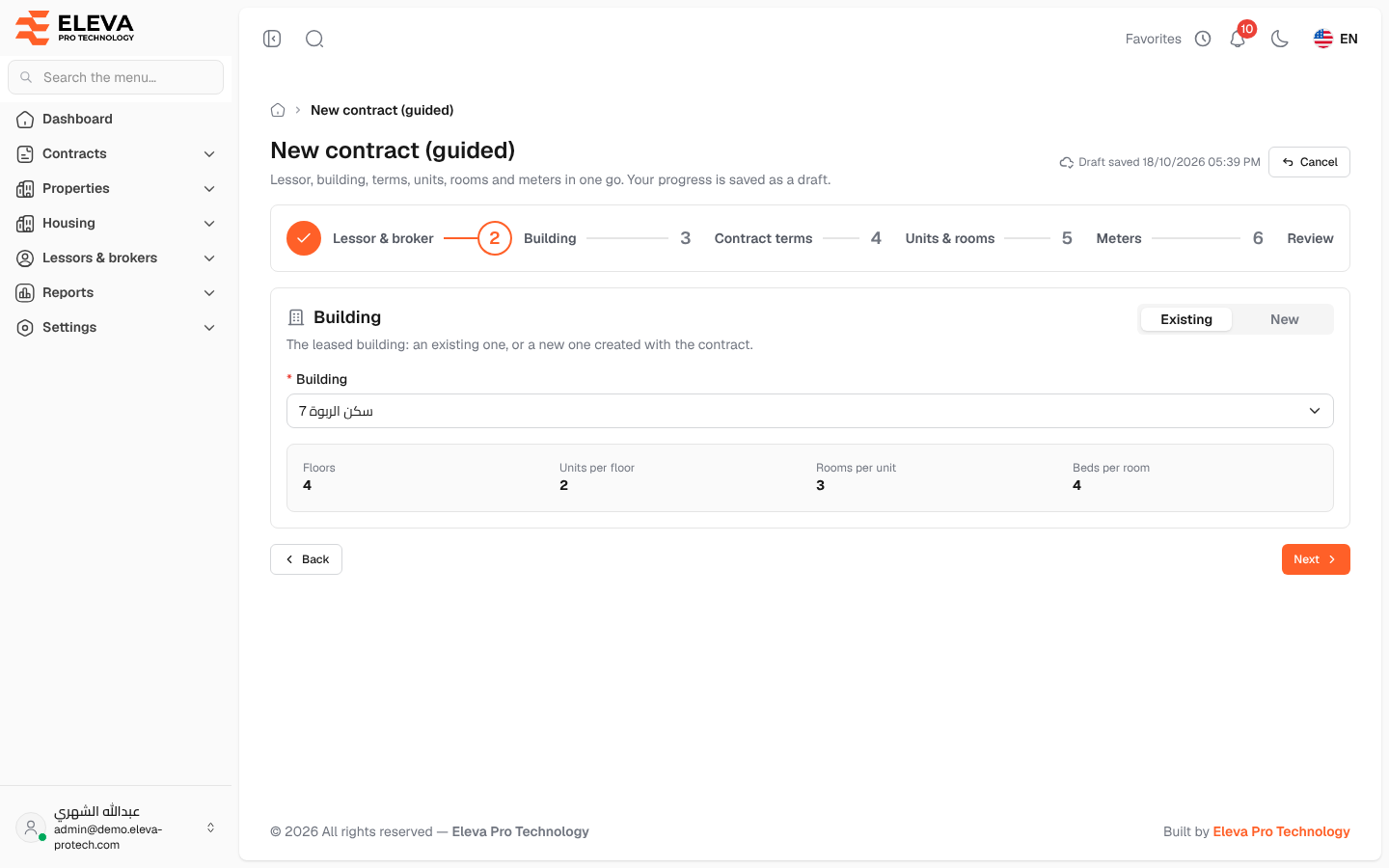Click the Favorites link in top bar

click(1153, 39)
